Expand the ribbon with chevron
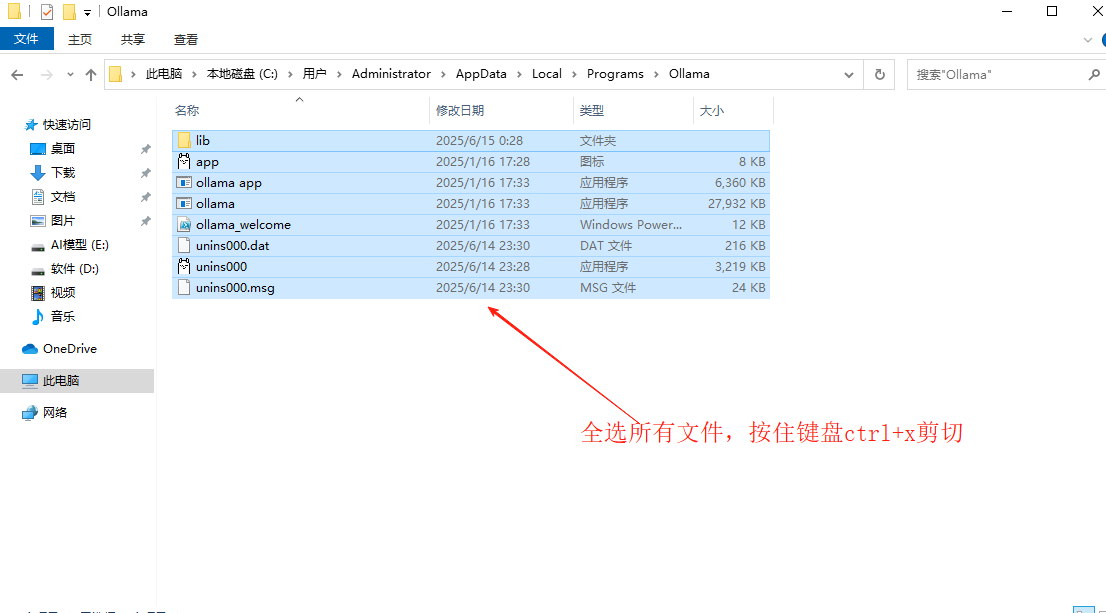This screenshot has height=613, width=1106. point(1087,40)
